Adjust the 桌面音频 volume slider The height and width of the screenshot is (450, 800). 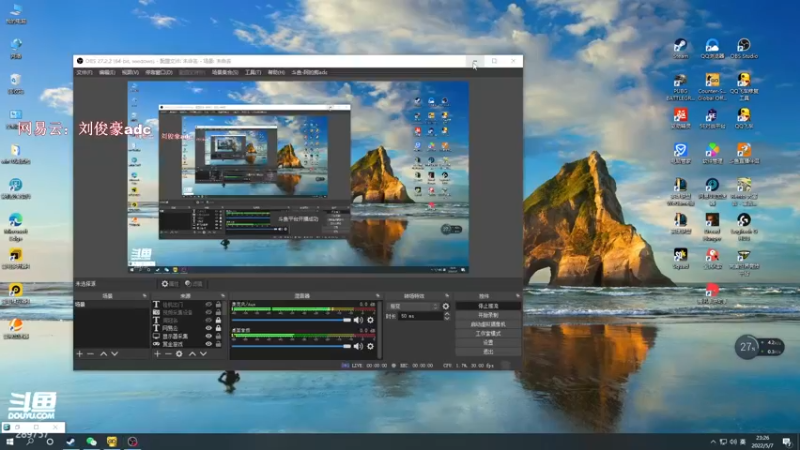[x=291, y=346]
